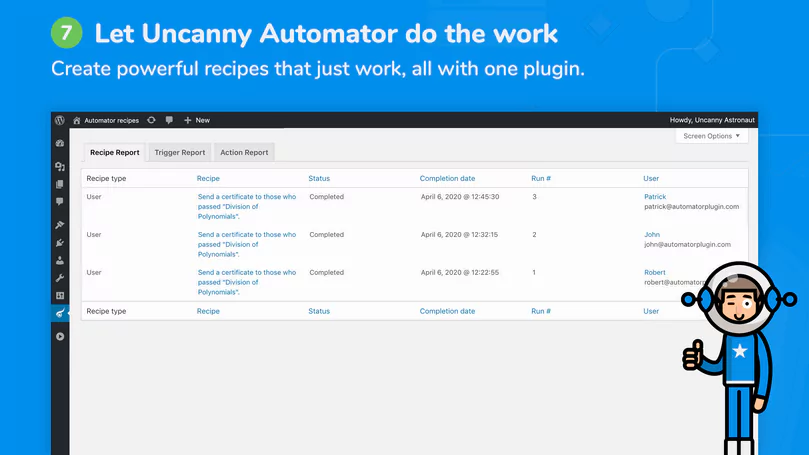Click Completed status in Robert's row
The width and height of the screenshot is (809, 455).
pos(327,272)
